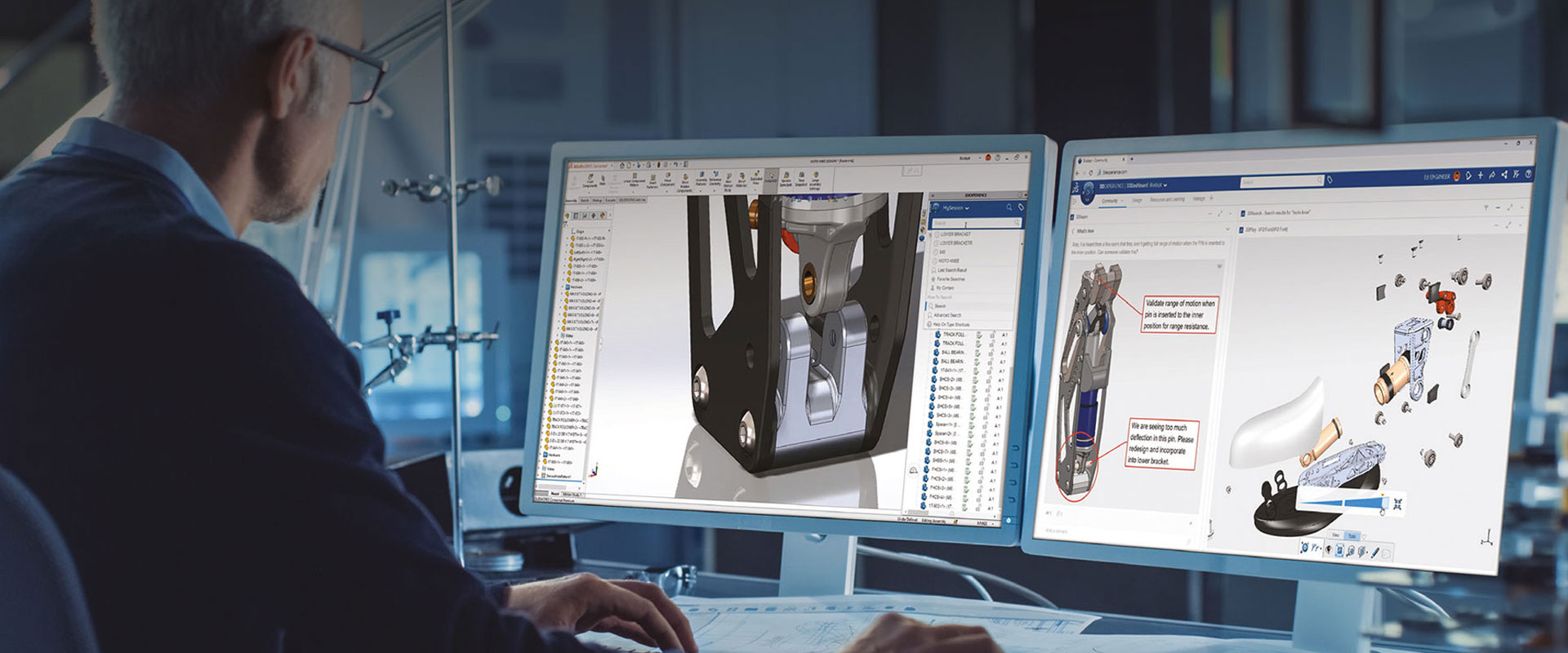Open Large Assembly Settings
The height and width of the screenshot is (653, 1568).
click(x=815, y=182)
